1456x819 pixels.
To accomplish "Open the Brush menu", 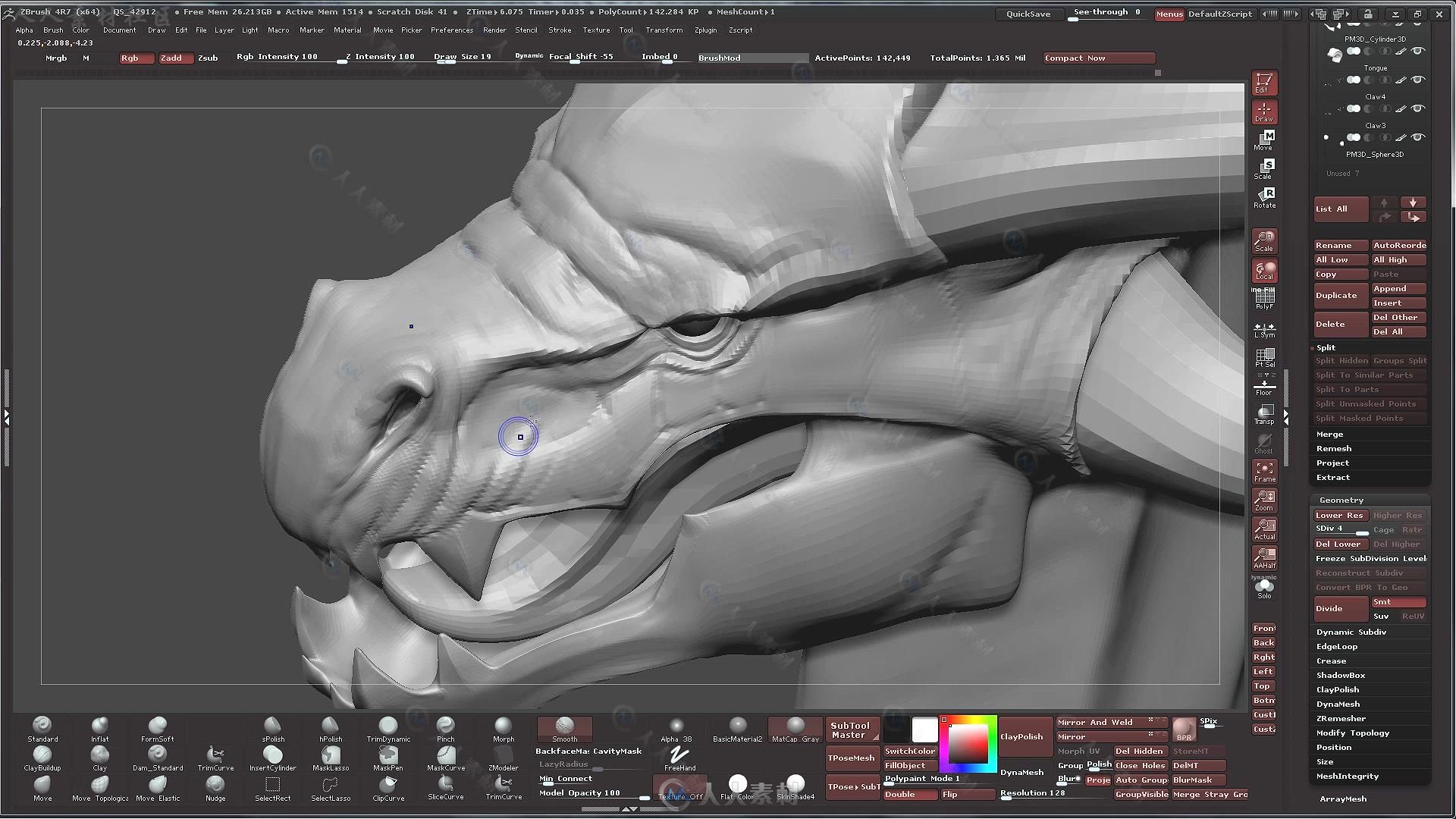I will coord(53,30).
